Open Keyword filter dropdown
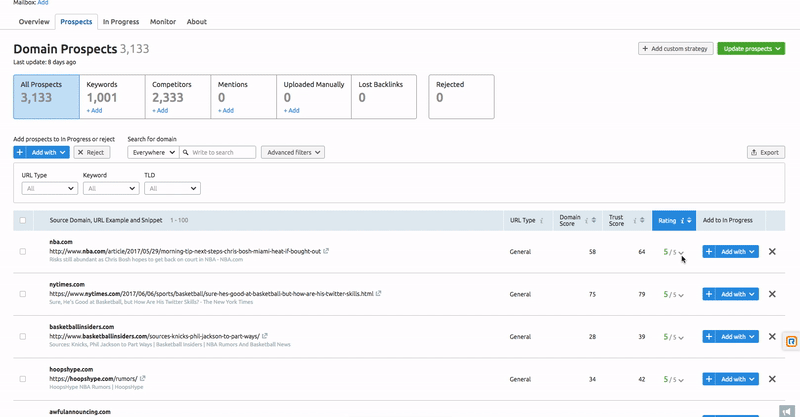Screen dimensions: 800x417 tap(111, 188)
